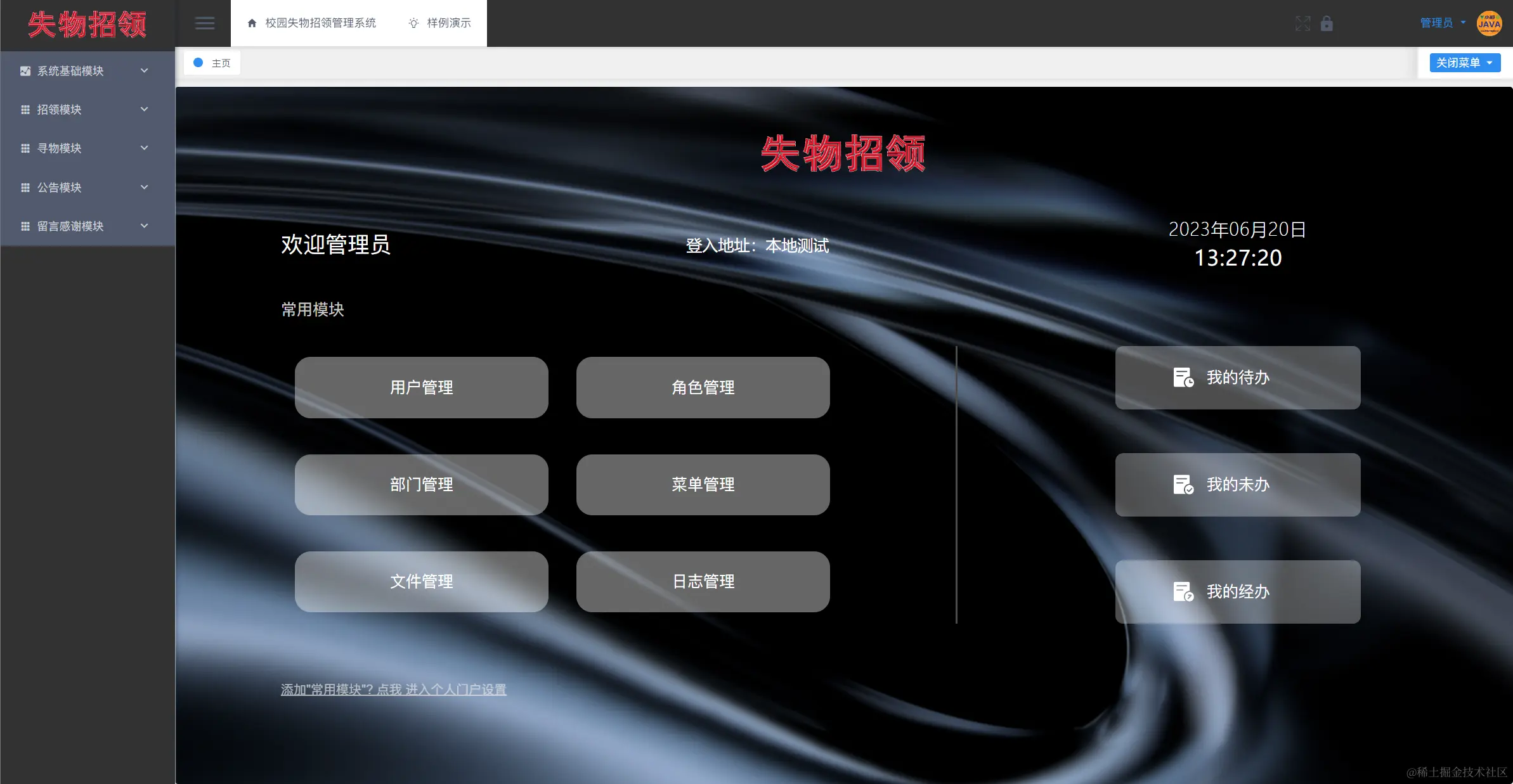1513x784 pixels.
Task: Click the blue dot on 主页 tab
Action: 198,62
